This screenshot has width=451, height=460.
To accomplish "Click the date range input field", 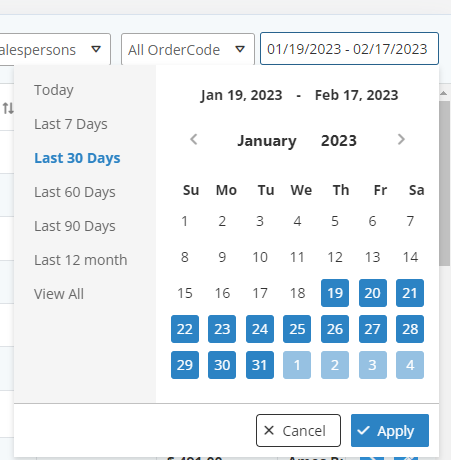I will [x=349, y=49].
